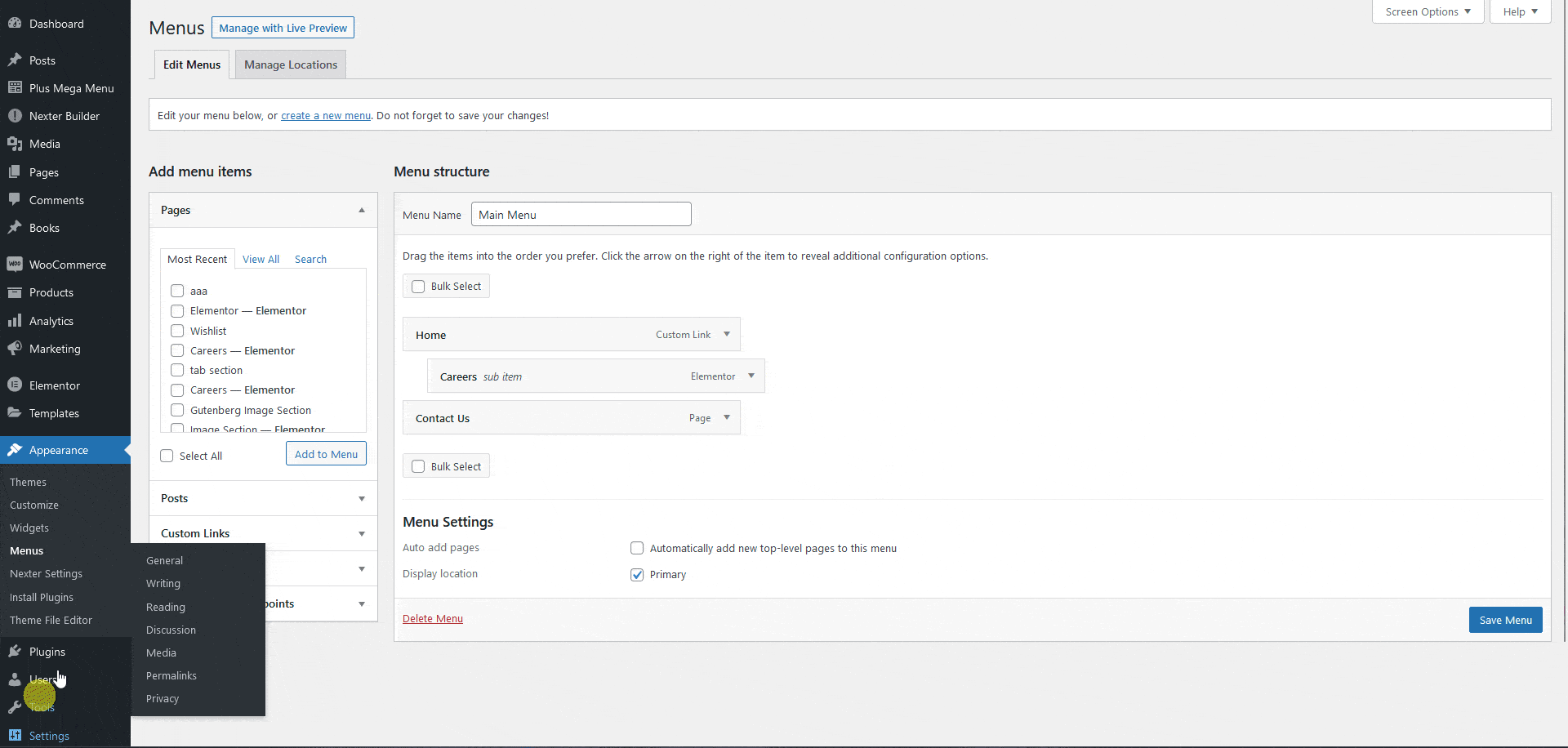1568x748 pixels.
Task: Follow the create a new menu link
Action: pyautogui.click(x=325, y=115)
